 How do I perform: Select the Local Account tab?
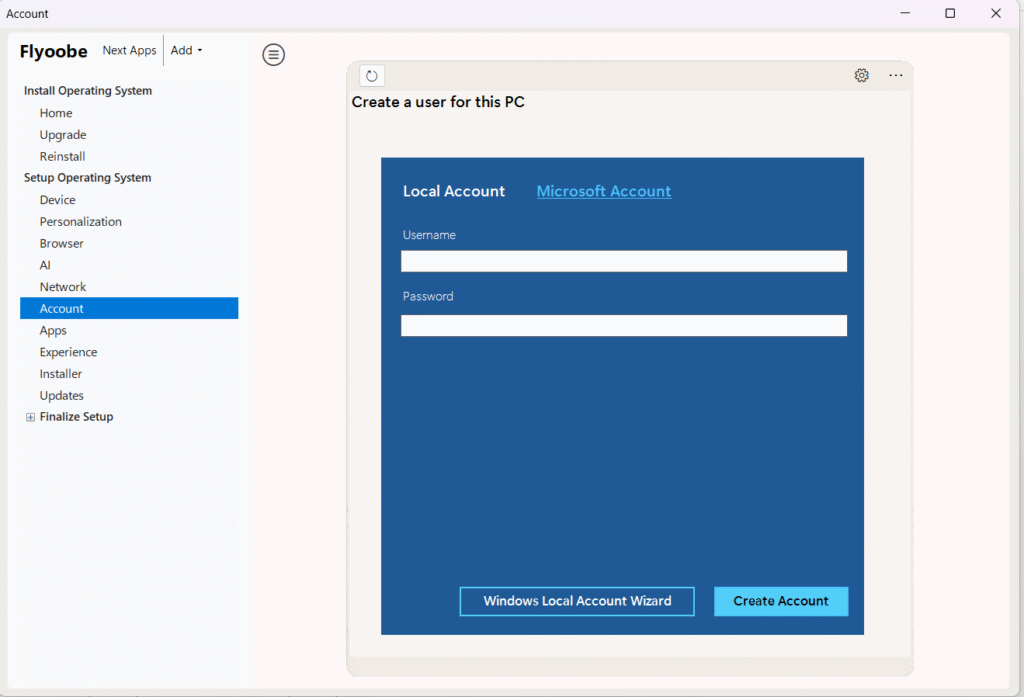[x=454, y=192]
